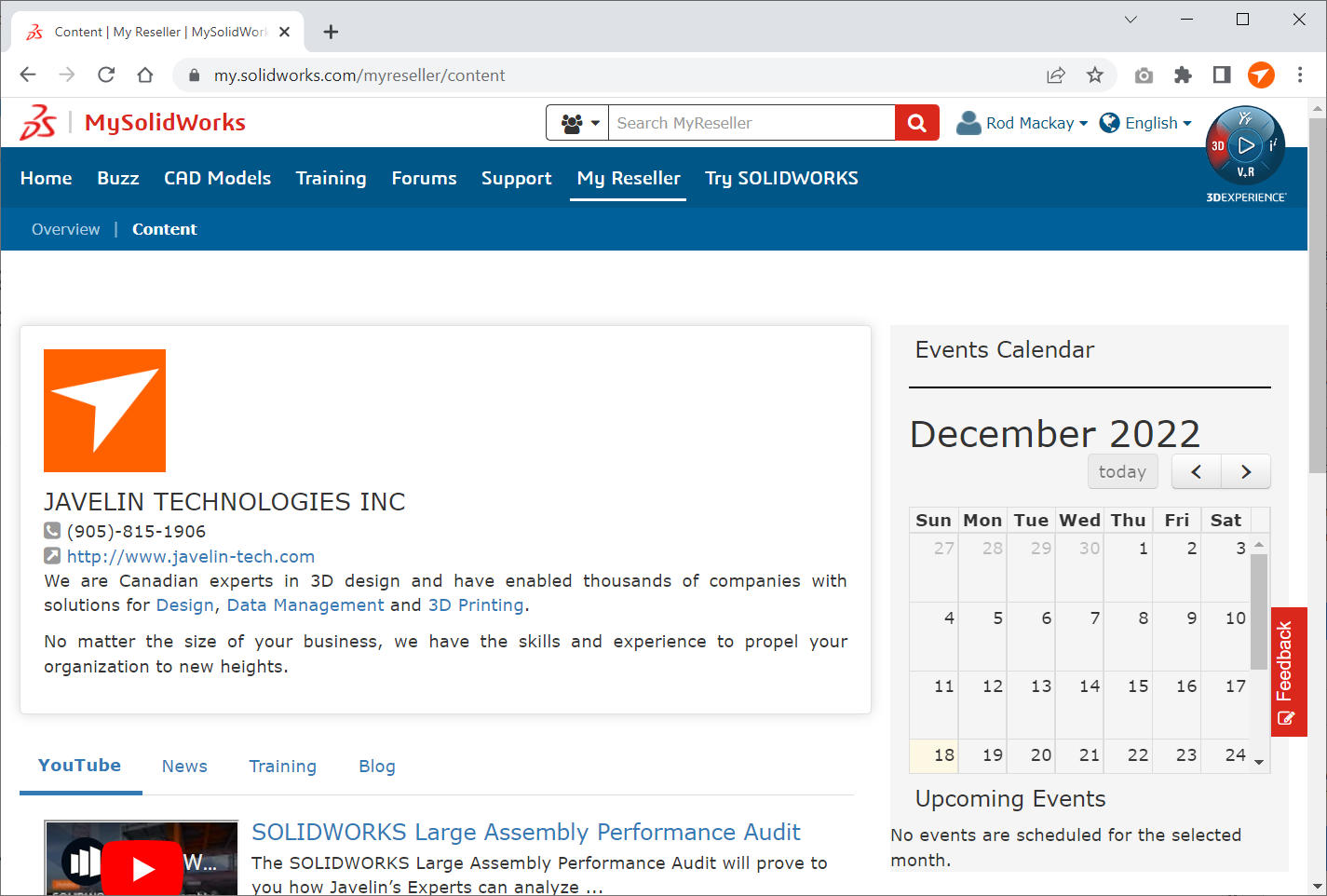Open the CAD Models menu item
The height and width of the screenshot is (896, 1327).
[217, 178]
